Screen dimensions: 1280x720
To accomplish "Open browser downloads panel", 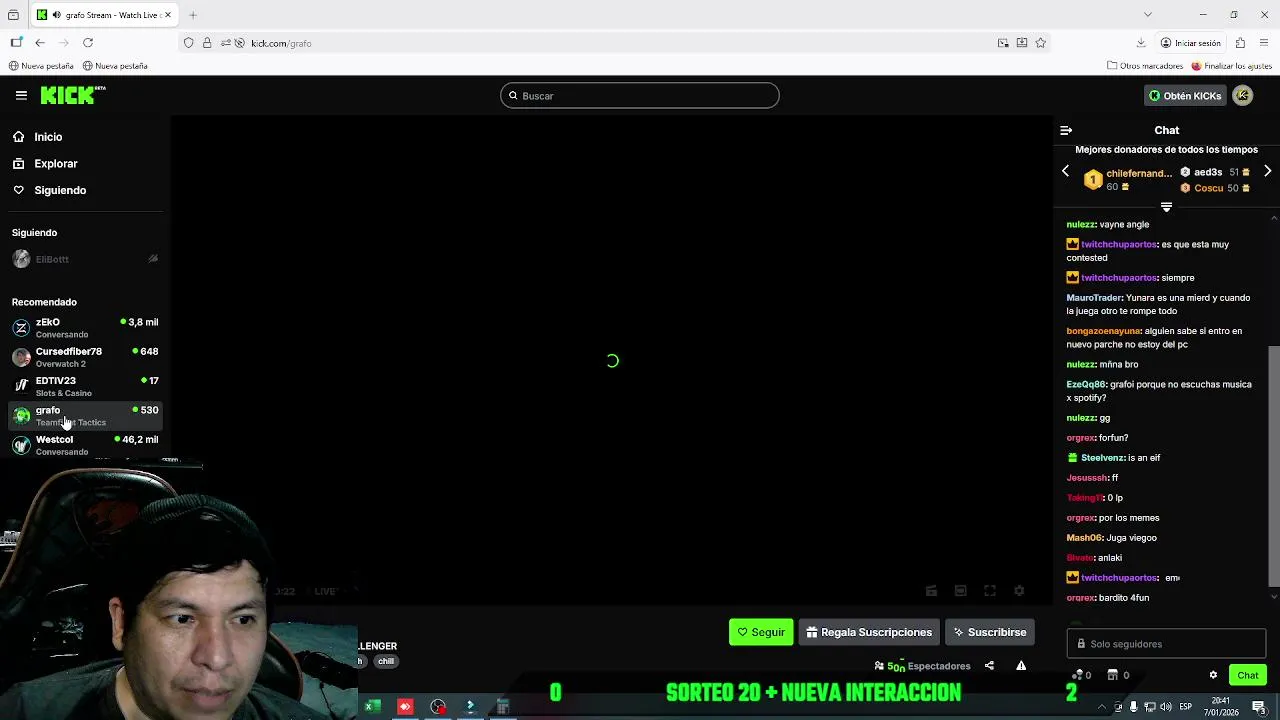I will tap(1141, 43).
